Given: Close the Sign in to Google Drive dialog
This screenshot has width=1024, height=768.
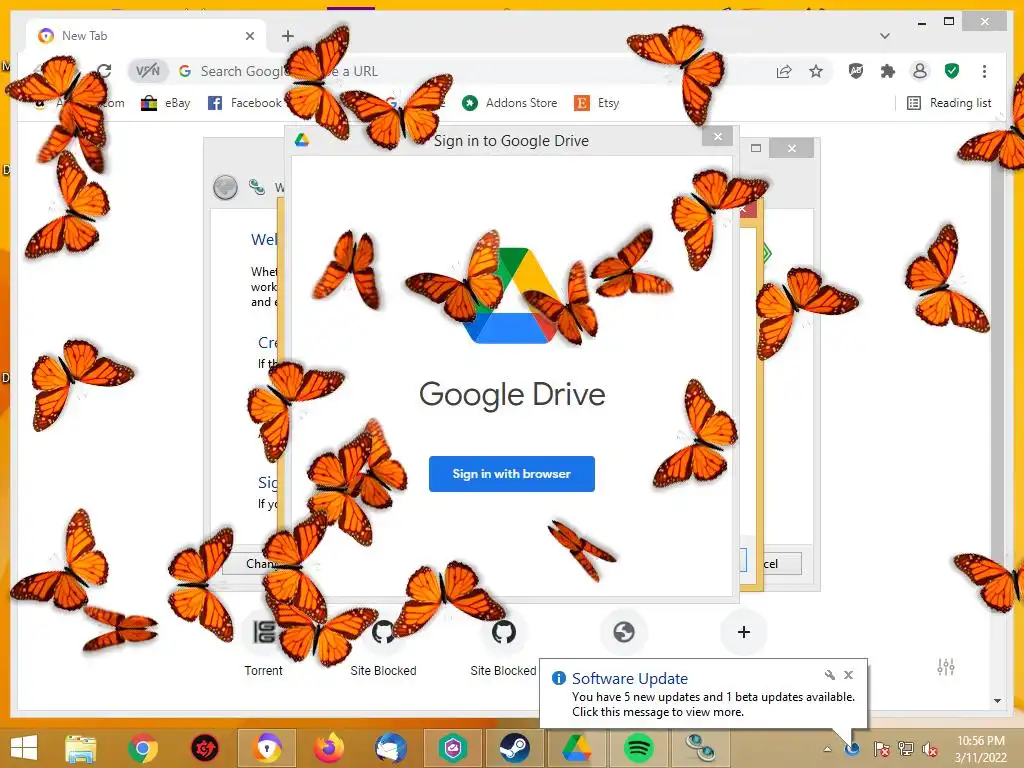Looking at the screenshot, I should [718, 136].
